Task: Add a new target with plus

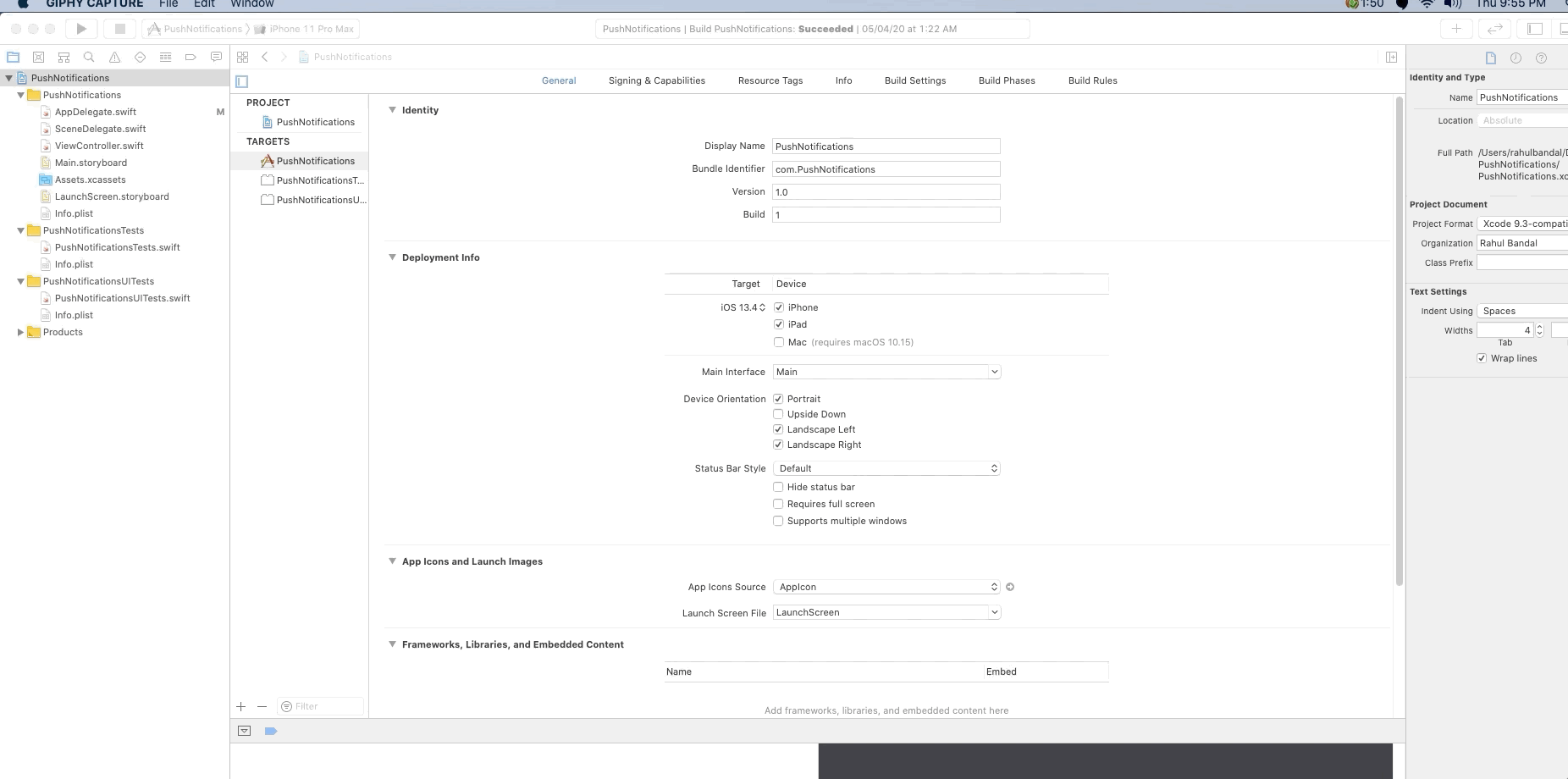Action: point(241,706)
